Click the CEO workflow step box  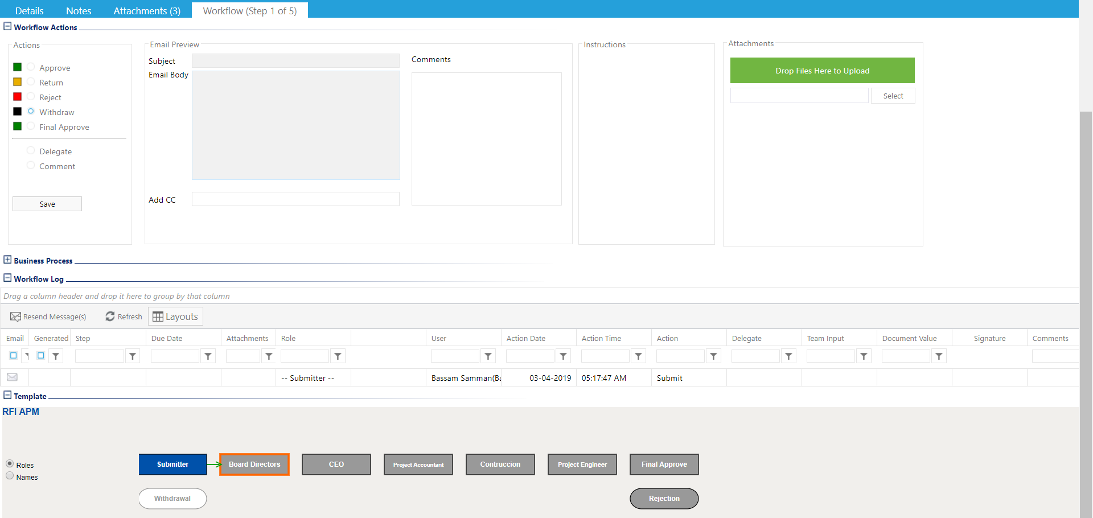(x=337, y=464)
